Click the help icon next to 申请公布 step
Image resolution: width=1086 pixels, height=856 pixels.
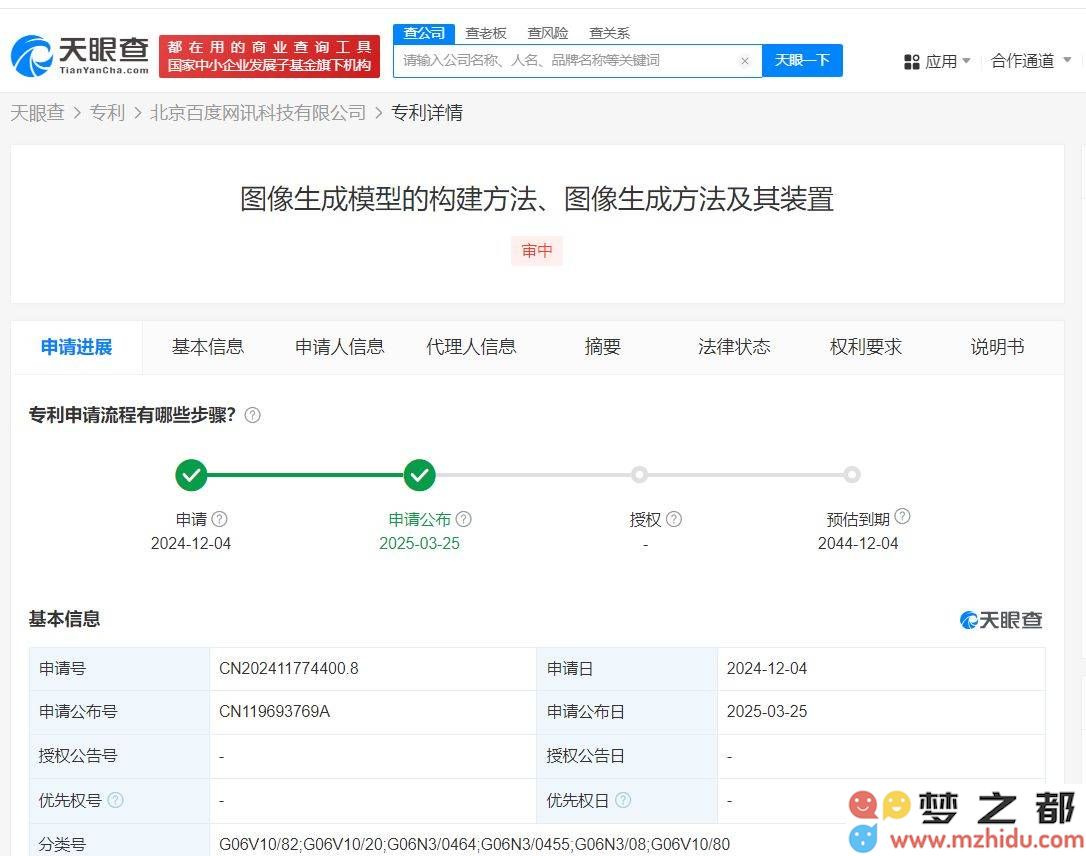click(464, 519)
